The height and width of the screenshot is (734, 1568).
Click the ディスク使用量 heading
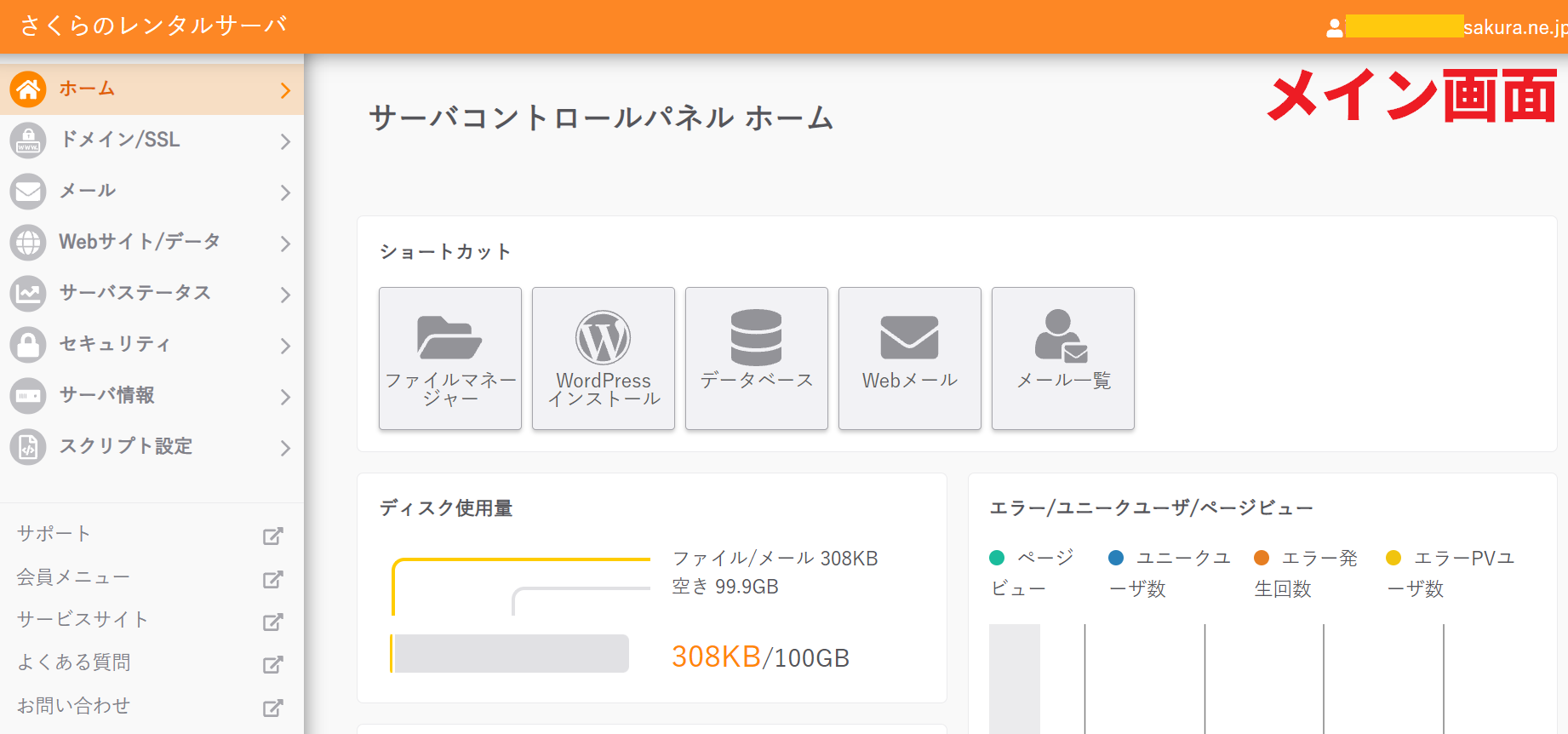pos(446,508)
